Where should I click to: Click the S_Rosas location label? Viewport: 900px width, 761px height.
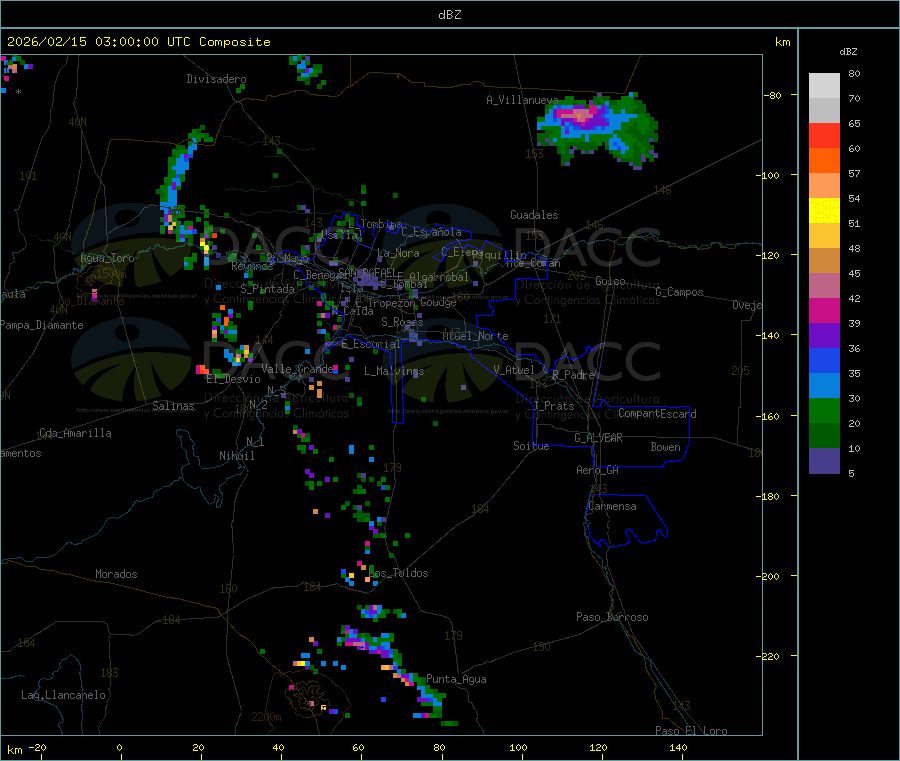402,322
